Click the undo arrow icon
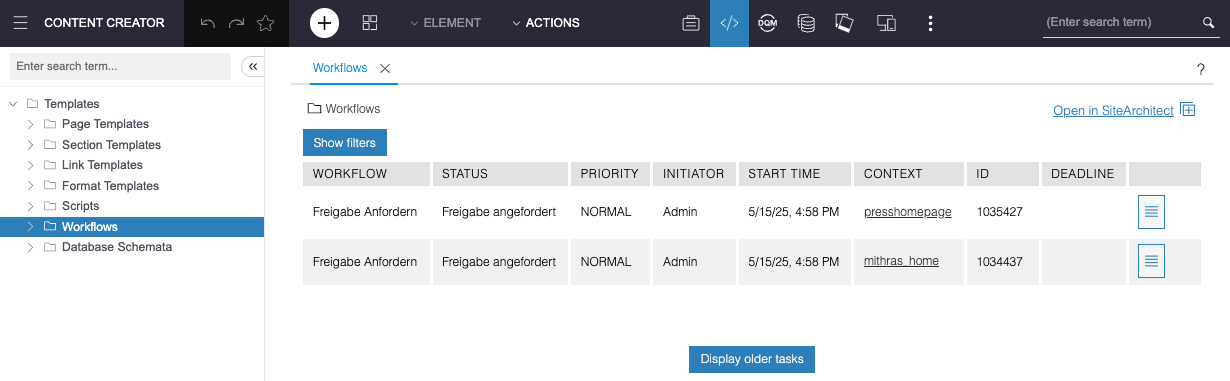The height and width of the screenshot is (381, 1230). click(207, 23)
